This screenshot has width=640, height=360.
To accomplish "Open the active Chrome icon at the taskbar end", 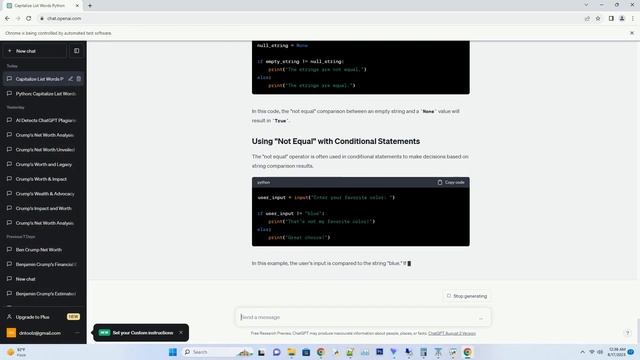I will click(x=467, y=352).
